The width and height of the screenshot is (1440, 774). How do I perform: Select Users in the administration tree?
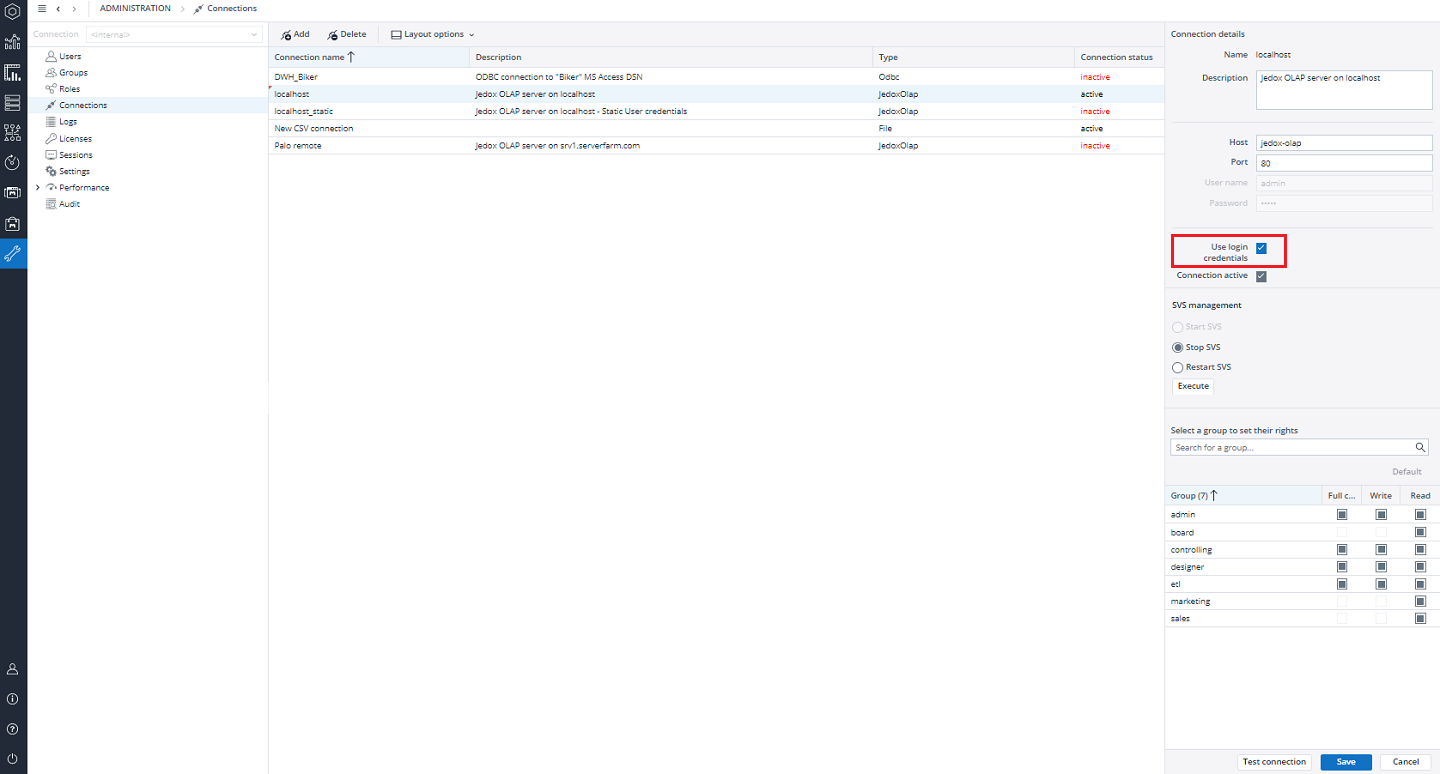(70, 57)
